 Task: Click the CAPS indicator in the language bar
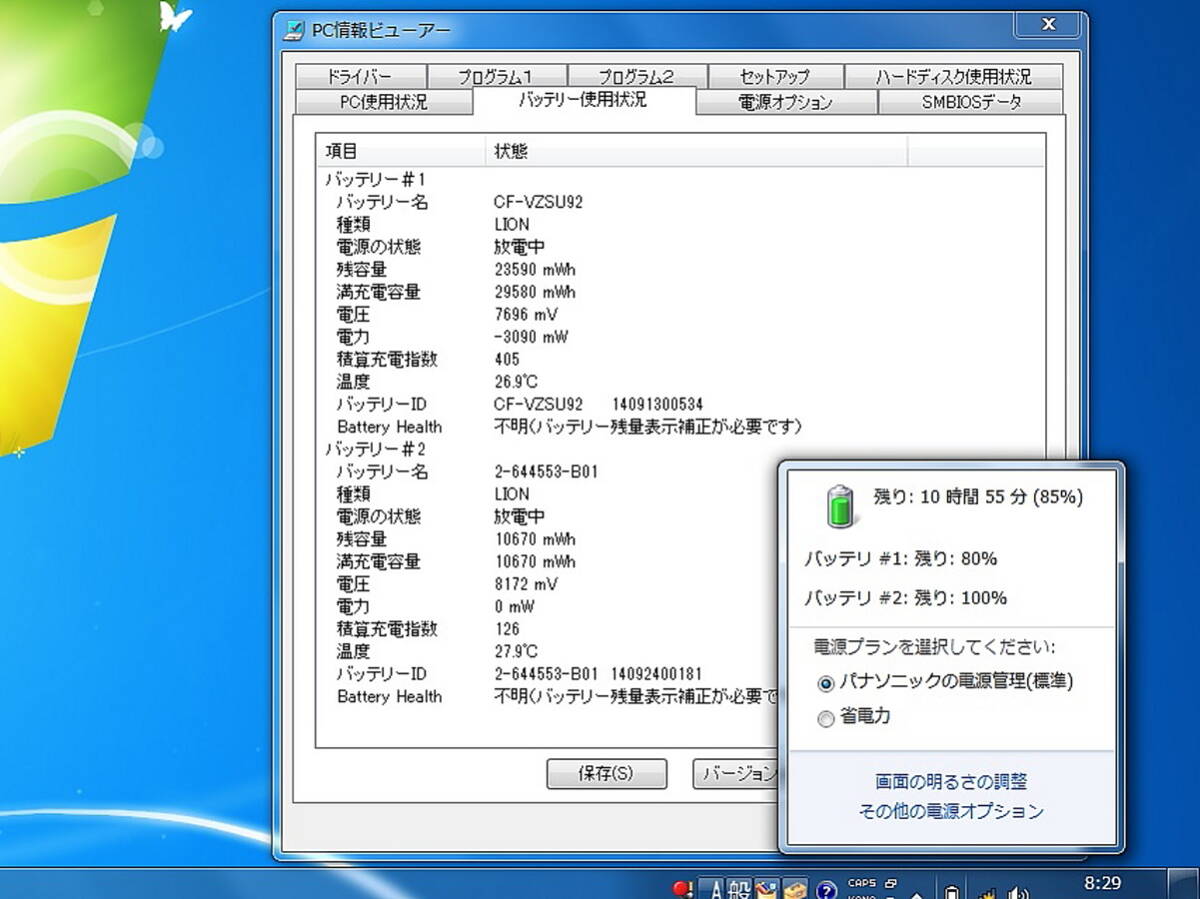click(x=861, y=883)
